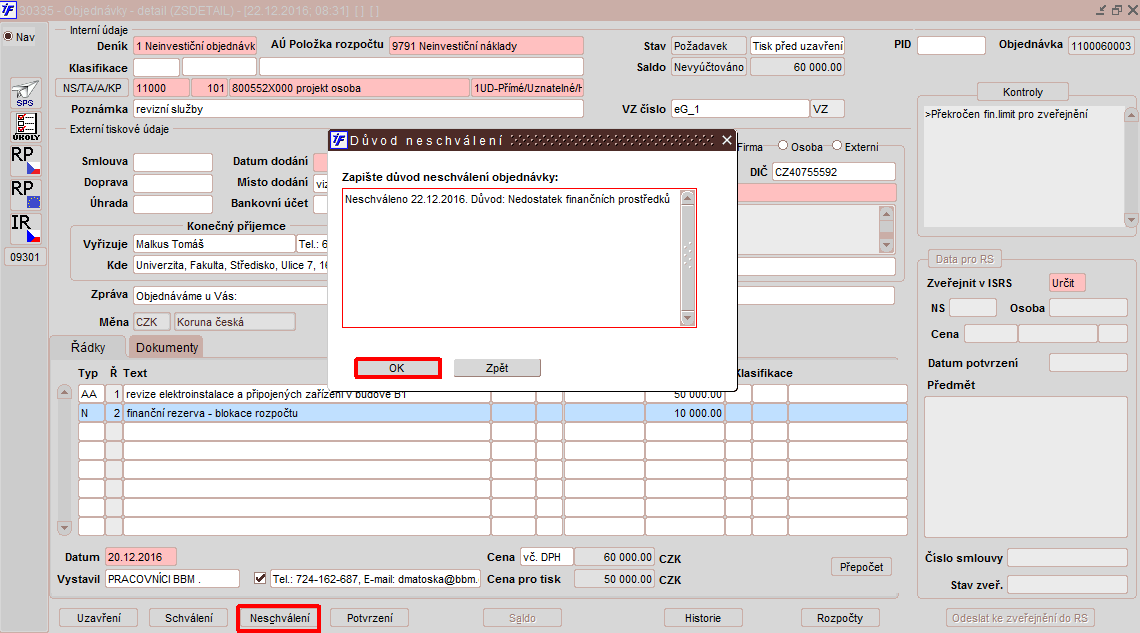Viewport: 1140px width, 633px height.
Task: Select row 'finanční rezerva - blokace rozpočtu'
Action: [x=306, y=413]
